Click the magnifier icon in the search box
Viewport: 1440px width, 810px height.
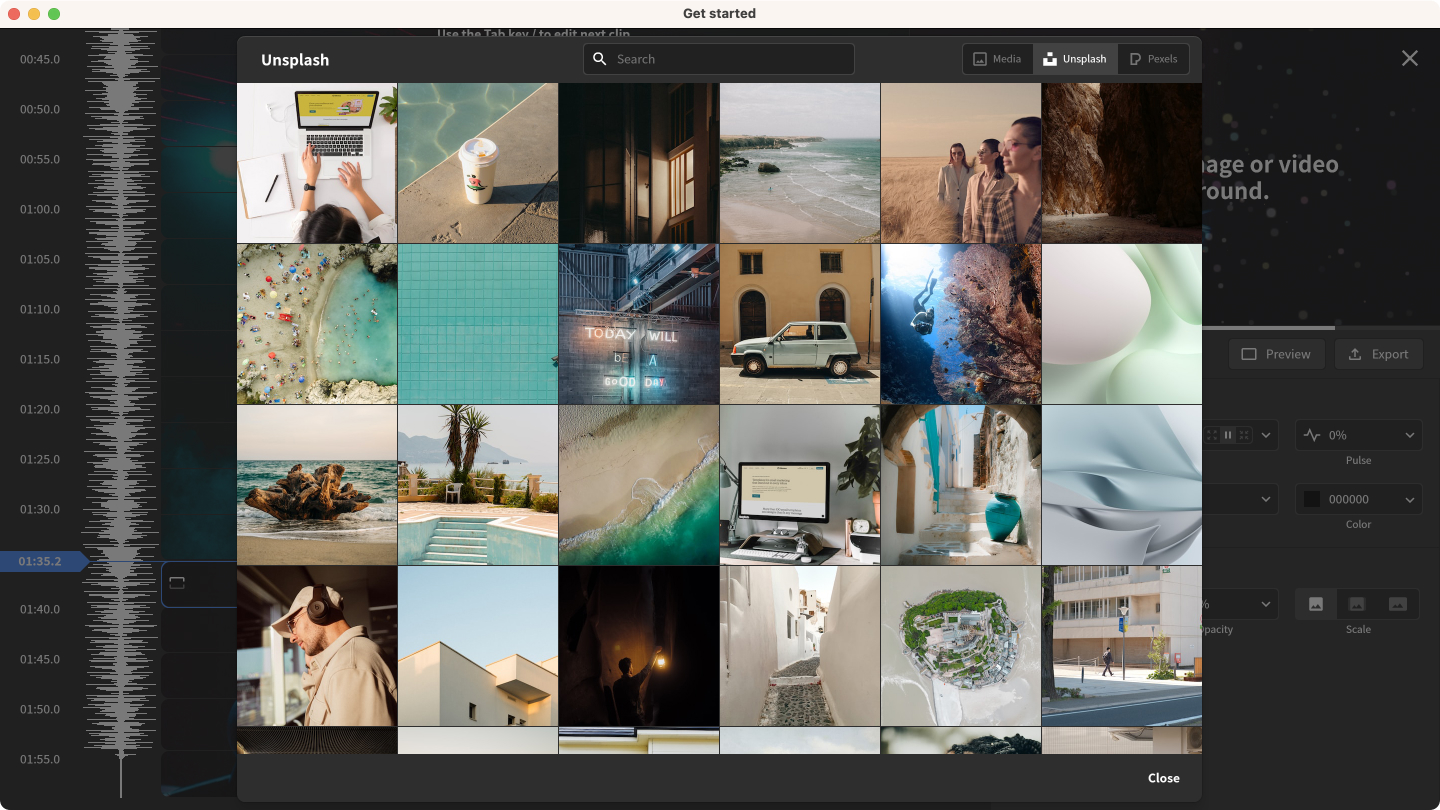[600, 59]
